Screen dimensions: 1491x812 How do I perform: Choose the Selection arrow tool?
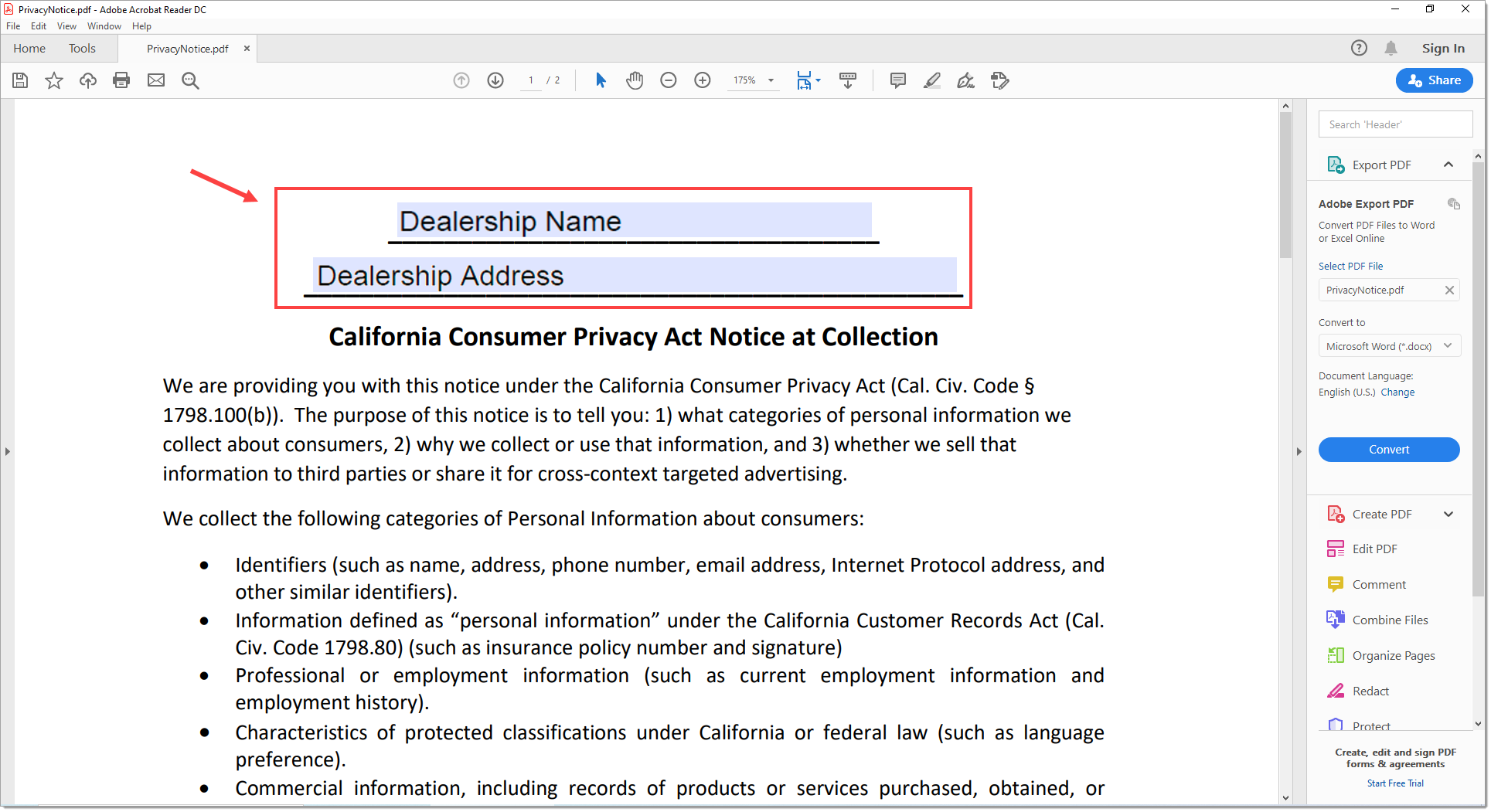point(601,80)
